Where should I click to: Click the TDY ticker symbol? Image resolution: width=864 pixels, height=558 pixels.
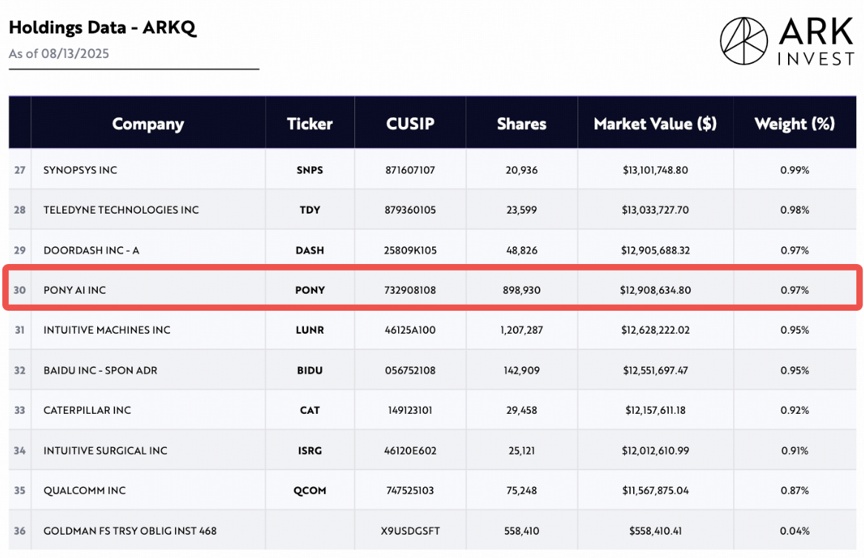tap(310, 210)
